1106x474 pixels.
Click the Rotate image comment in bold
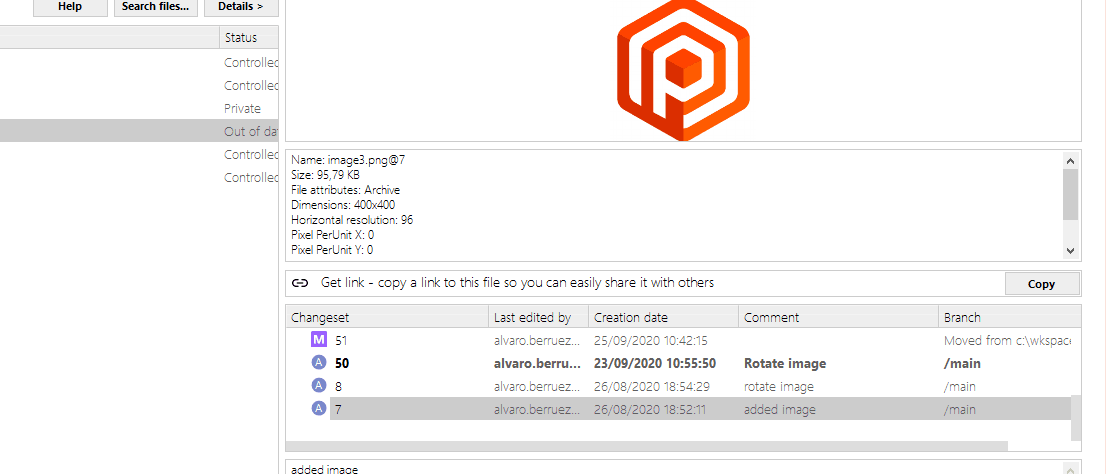785,364
